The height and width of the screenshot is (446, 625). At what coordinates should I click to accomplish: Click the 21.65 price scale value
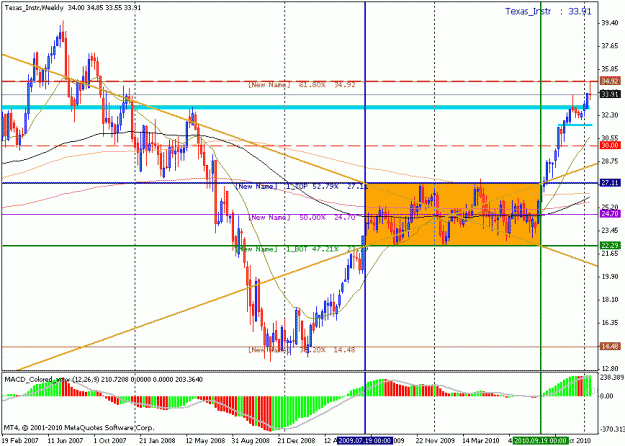click(611, 253)
